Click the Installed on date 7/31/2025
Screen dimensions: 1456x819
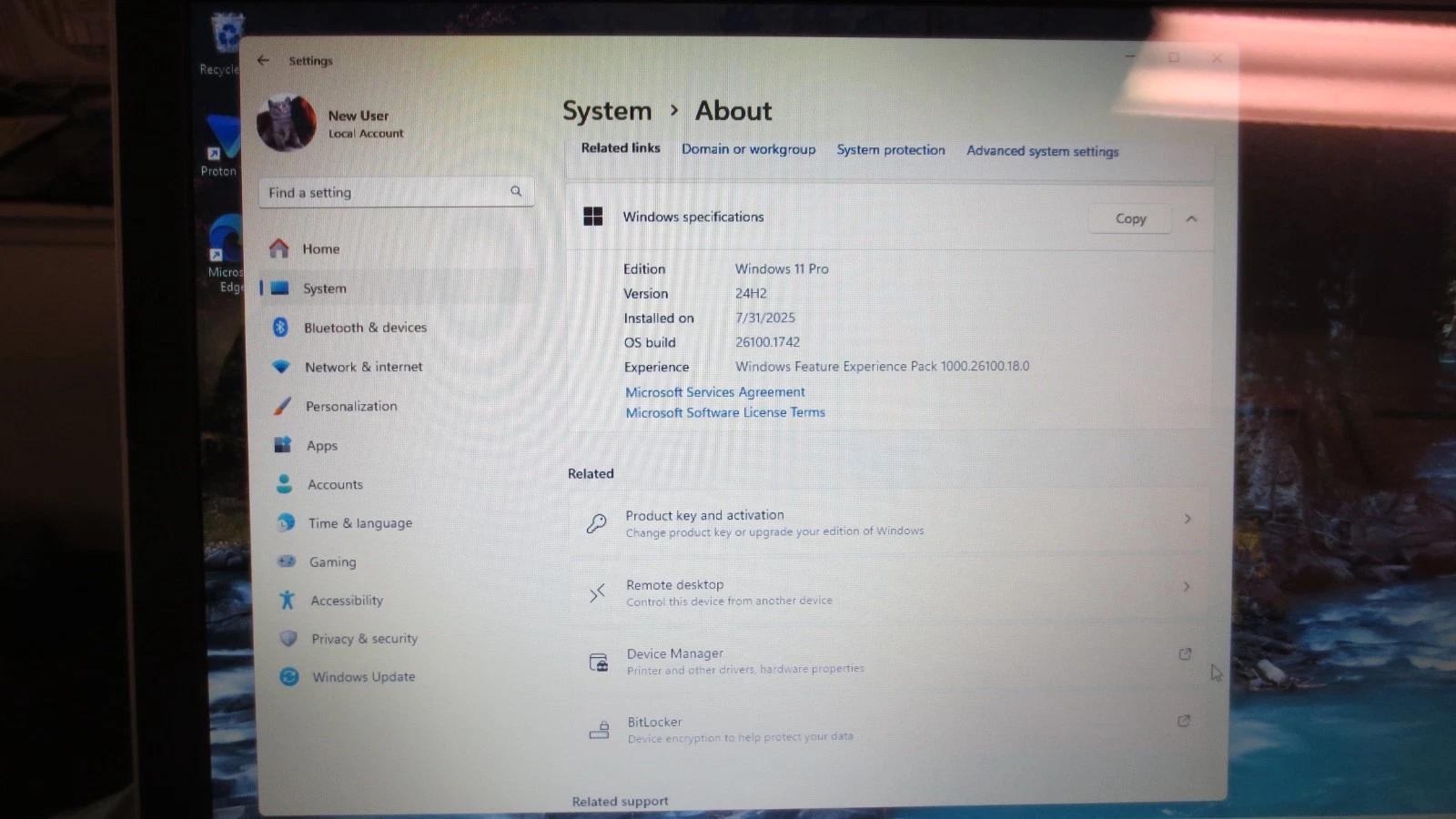(x=765, y=318)
